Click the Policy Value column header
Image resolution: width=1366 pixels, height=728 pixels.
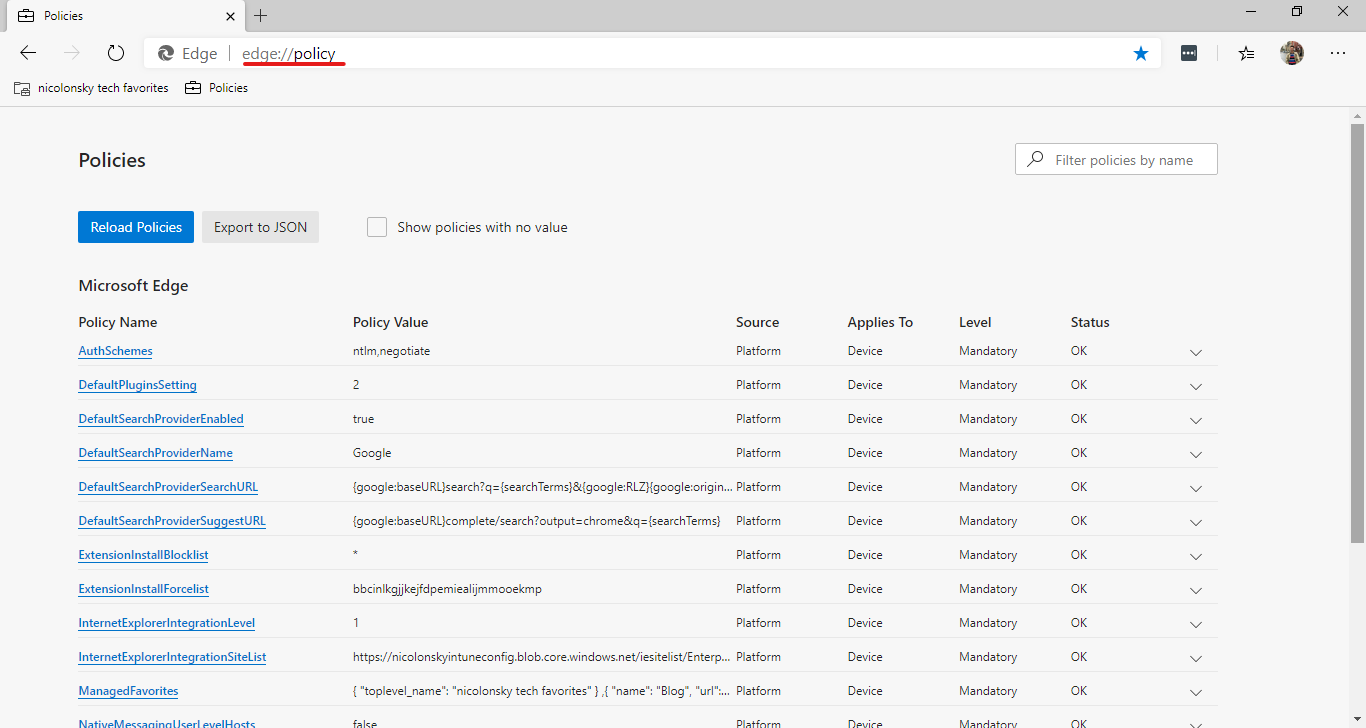click(390, 322)
